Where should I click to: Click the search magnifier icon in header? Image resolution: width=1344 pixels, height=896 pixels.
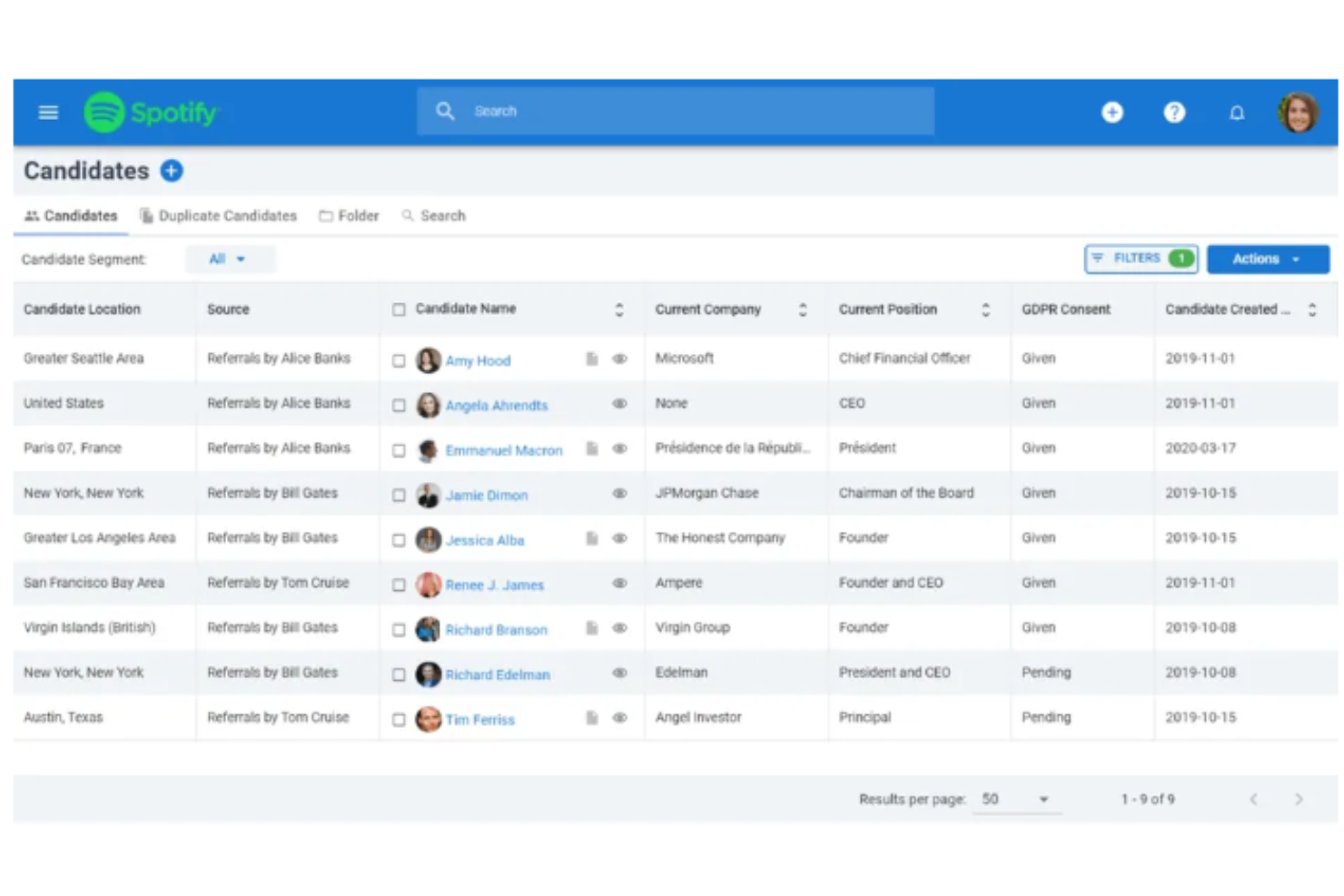coord(445,111)
